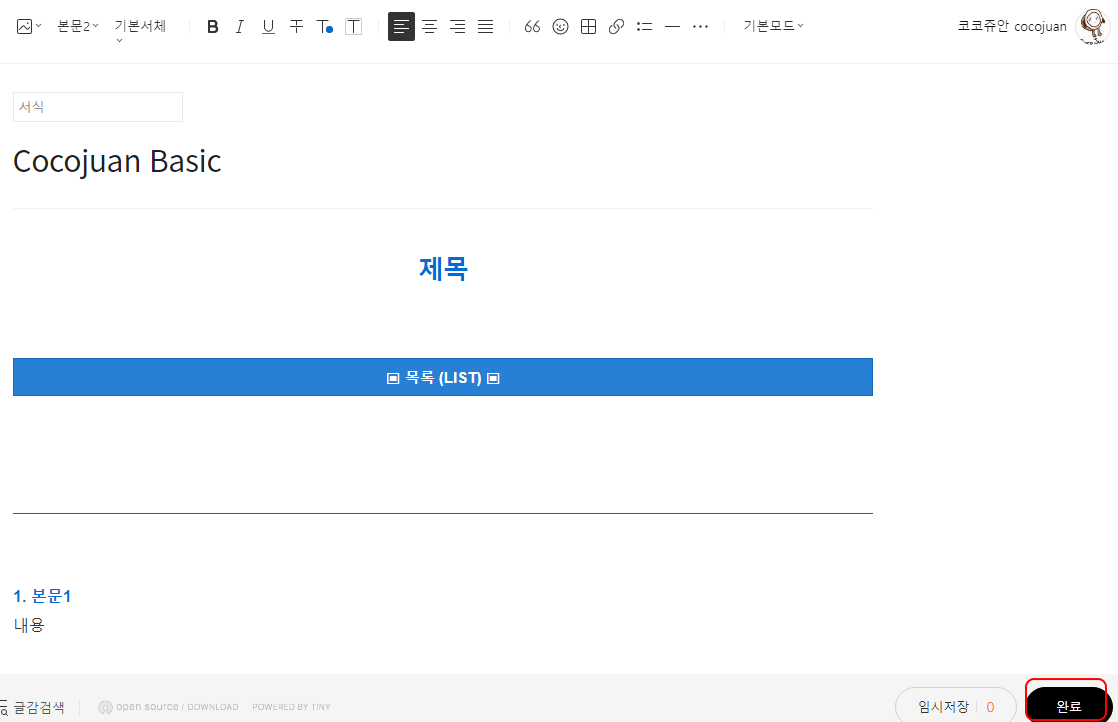Screen dimensions: 1118x722
Task: Click the POWERED BY TINY link
Action: (291, 707)
